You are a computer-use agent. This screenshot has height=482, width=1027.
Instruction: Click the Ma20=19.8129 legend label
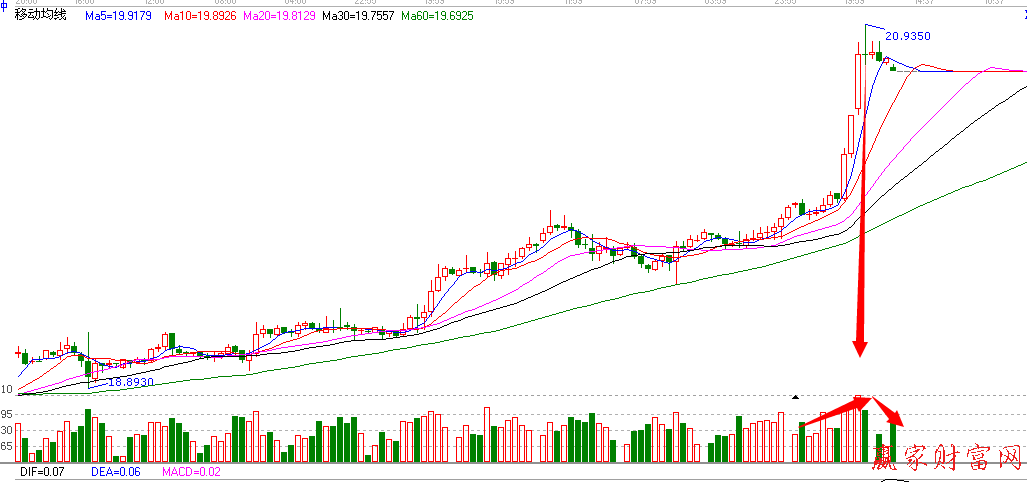coord(282,17)
